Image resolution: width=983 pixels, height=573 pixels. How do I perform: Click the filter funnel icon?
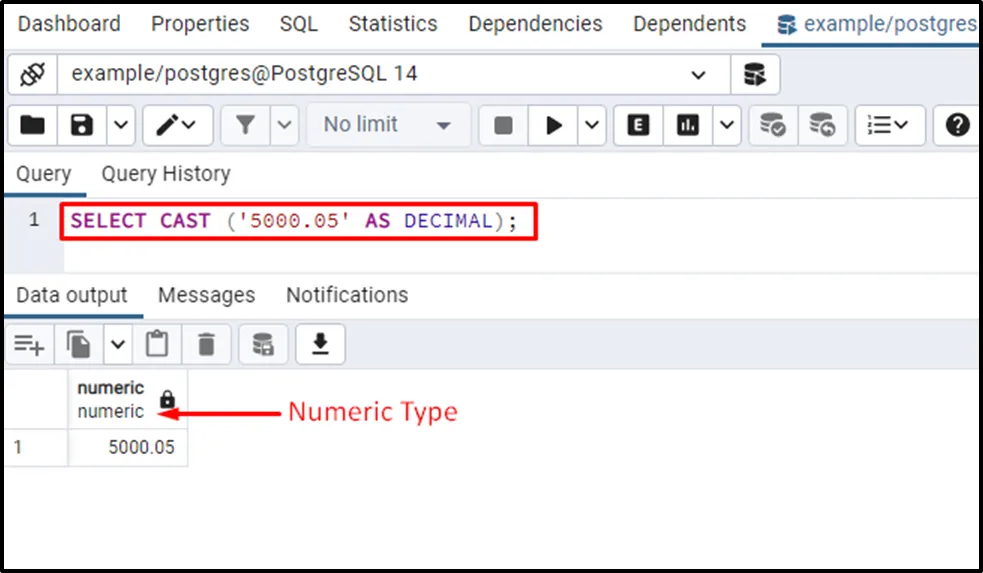click(x=246, y=125)
